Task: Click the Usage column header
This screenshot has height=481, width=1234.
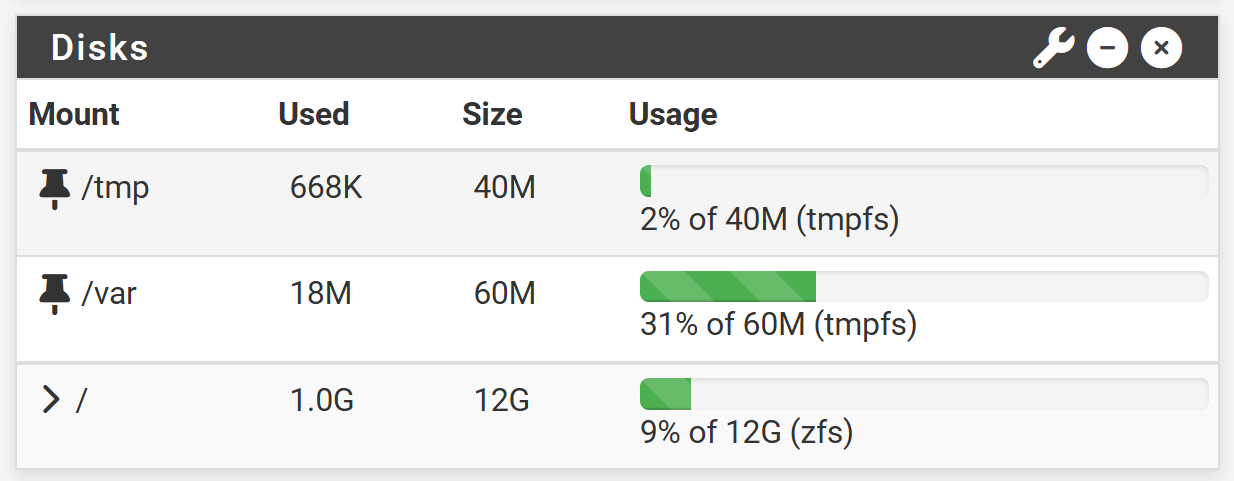Action: point(673,115)
